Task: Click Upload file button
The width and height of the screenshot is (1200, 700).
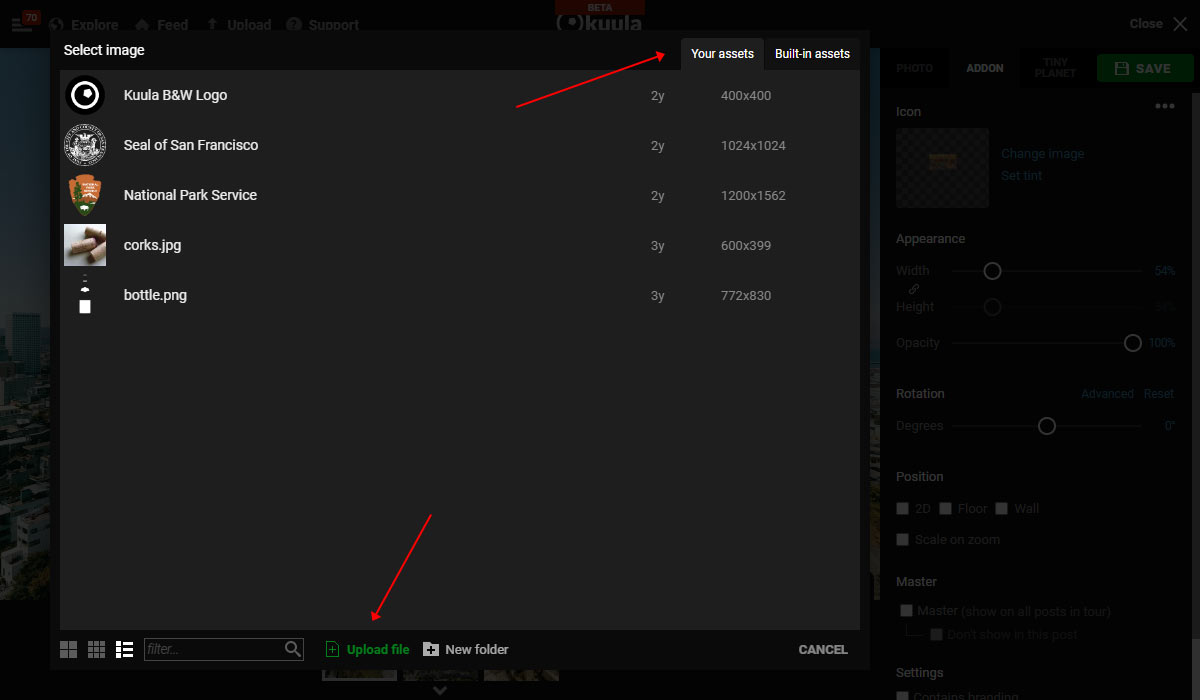Action: (368, 650)
